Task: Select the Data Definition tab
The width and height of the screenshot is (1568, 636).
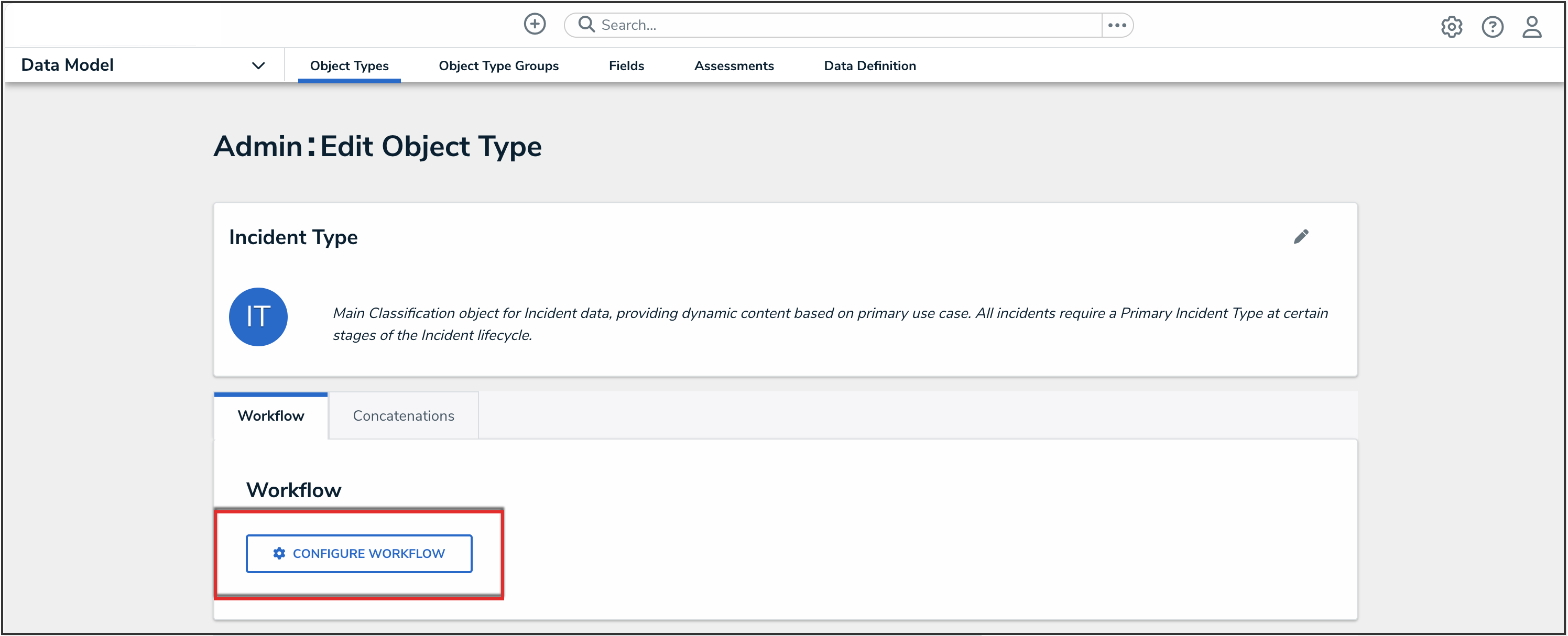Action: click(x=869, y=65)
